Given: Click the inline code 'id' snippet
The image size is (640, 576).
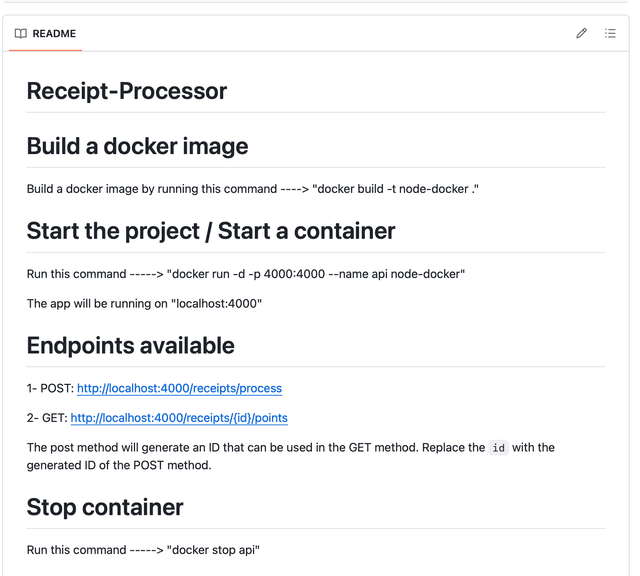Looking at the screenshot, I should click(498, 448).
